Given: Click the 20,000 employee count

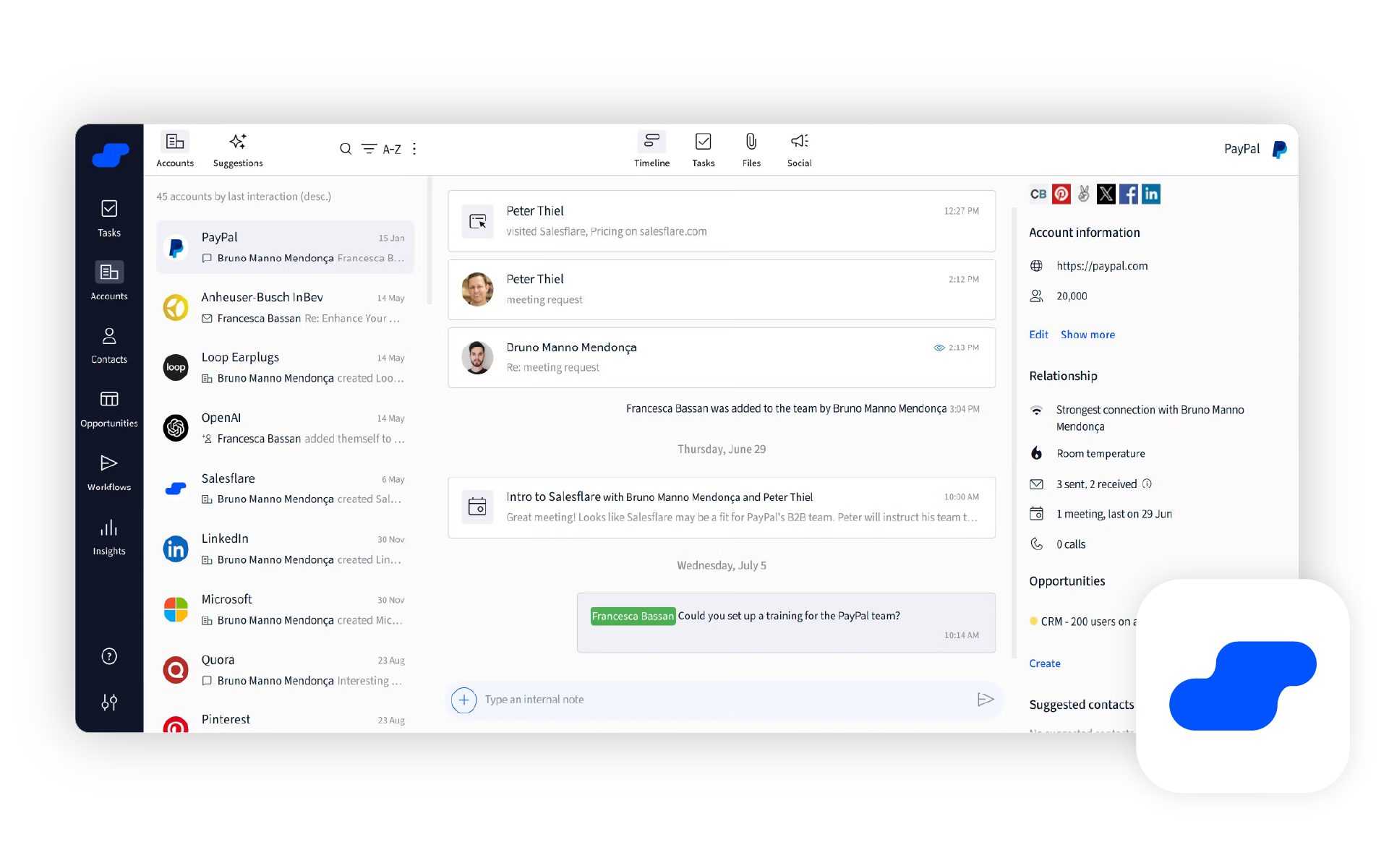Looking at the screenshot, I should (x=1072, y=296).
